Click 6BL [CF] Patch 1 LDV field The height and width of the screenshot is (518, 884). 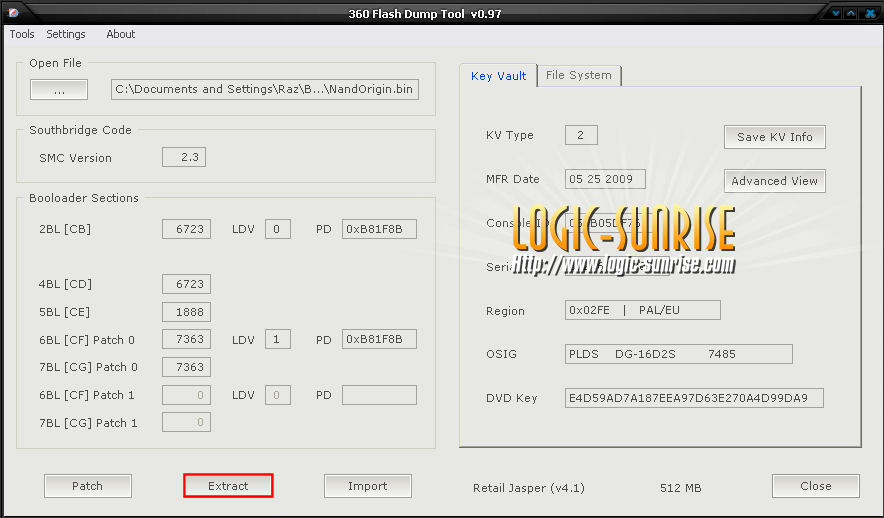point(277,395)
